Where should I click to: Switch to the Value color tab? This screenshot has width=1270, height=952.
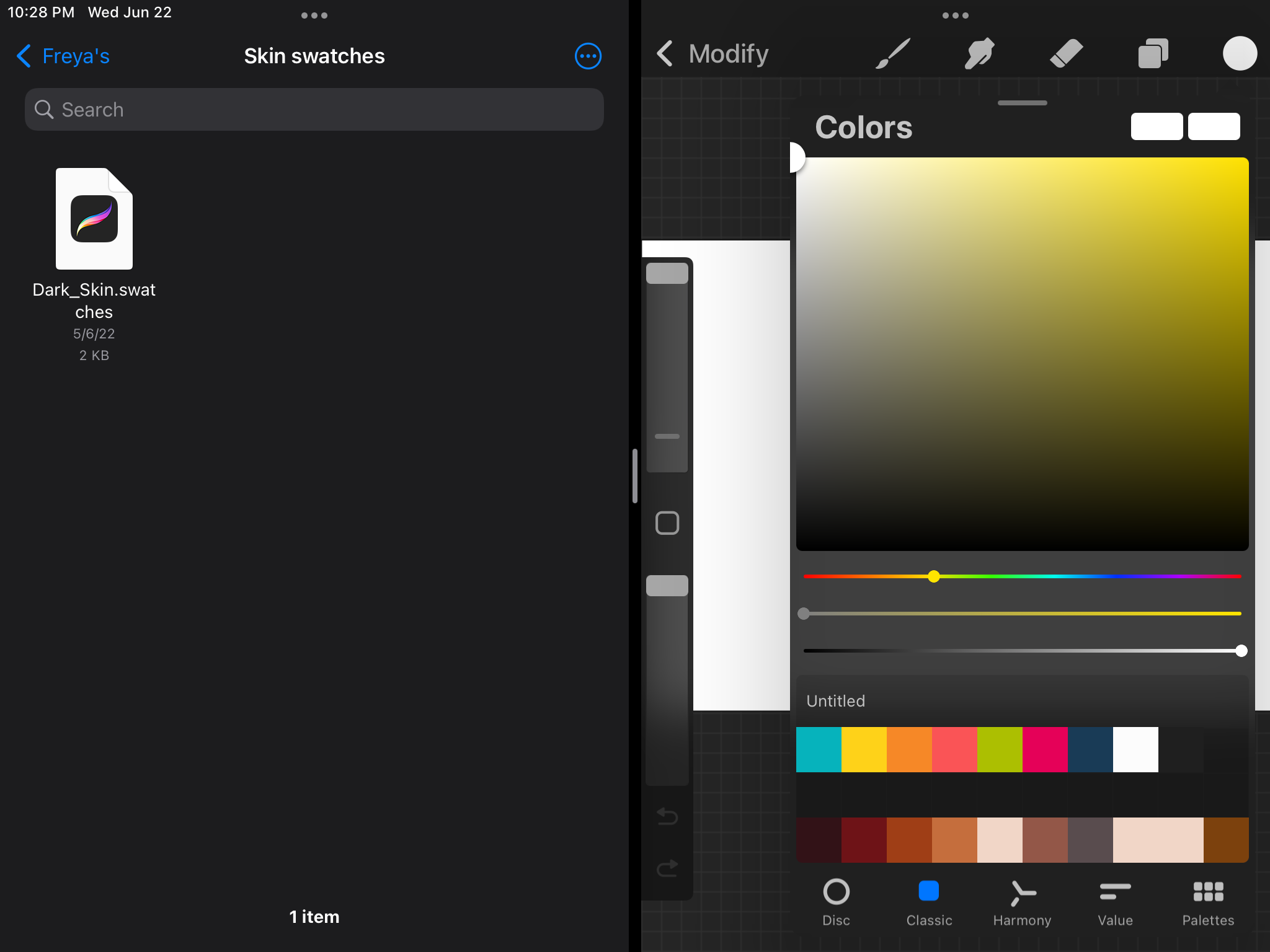tap(1115, 902)
